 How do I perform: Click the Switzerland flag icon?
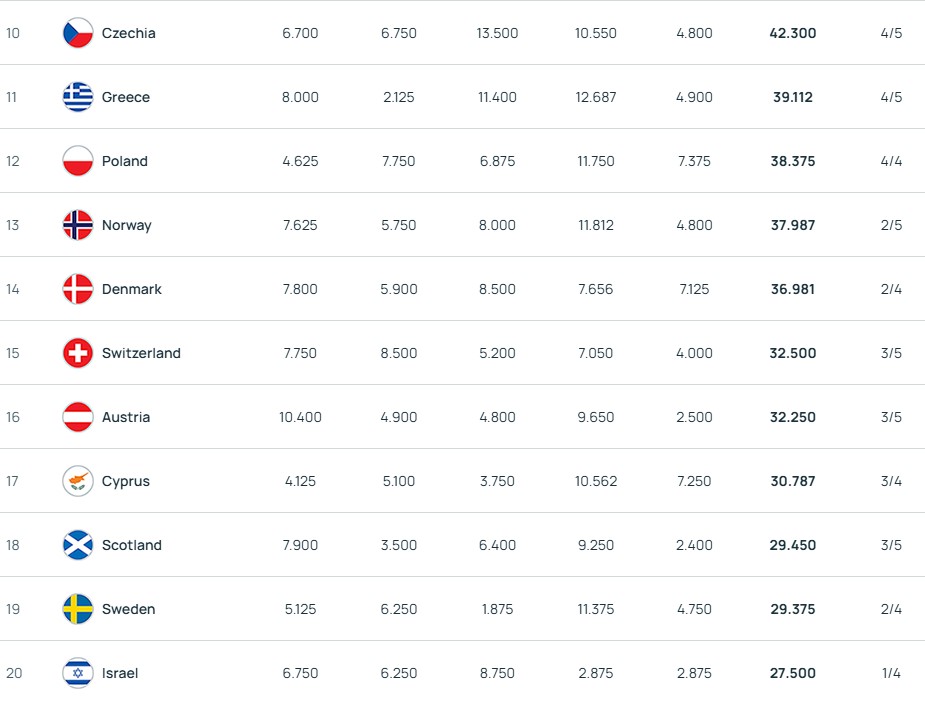(78, 353)
